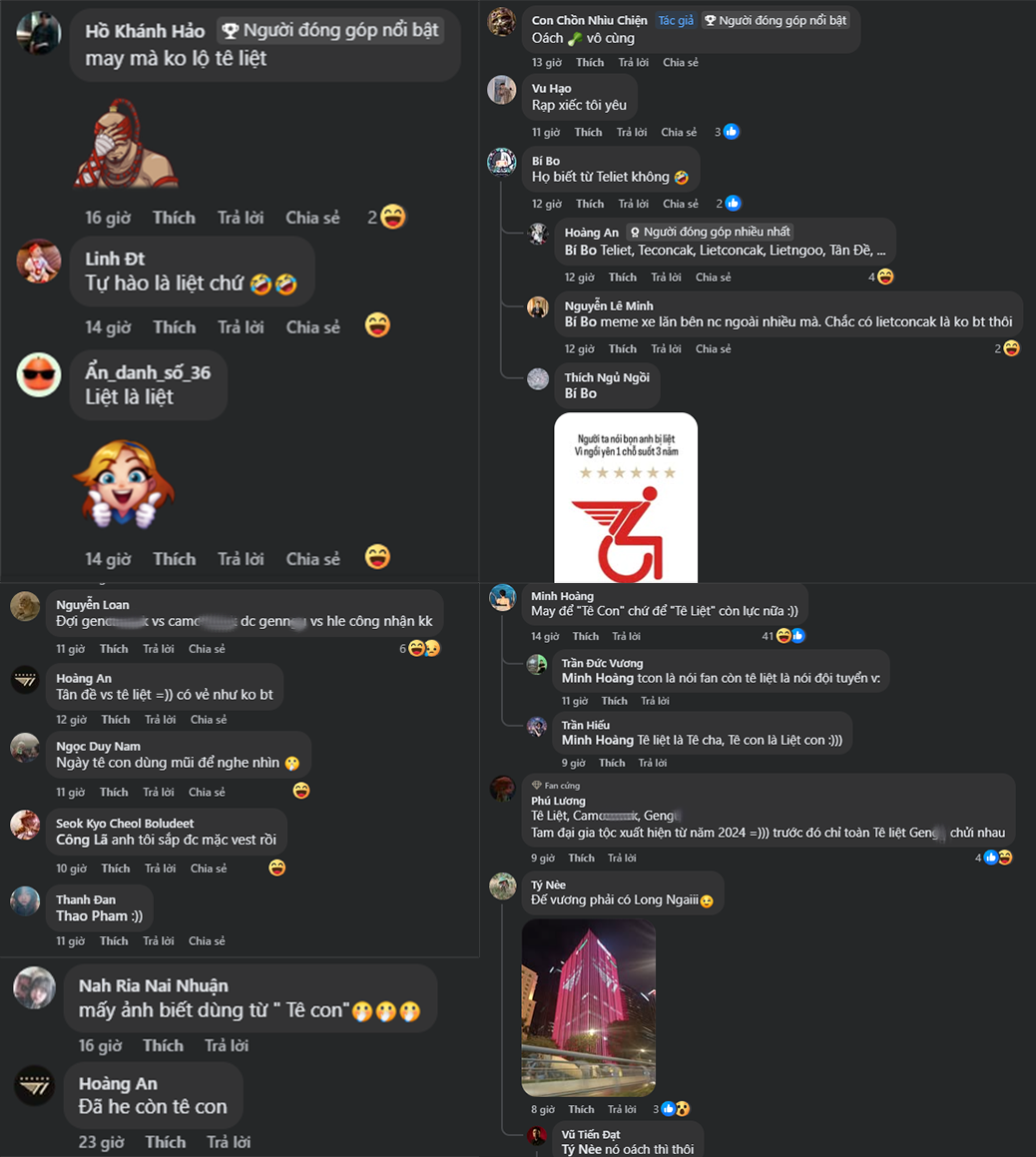This screenshot has width=1036, height=1157.
Task: Like Hồ Khánh Hảo's comment with Thích
Action: pyautogui.click(x=174, y=218)
